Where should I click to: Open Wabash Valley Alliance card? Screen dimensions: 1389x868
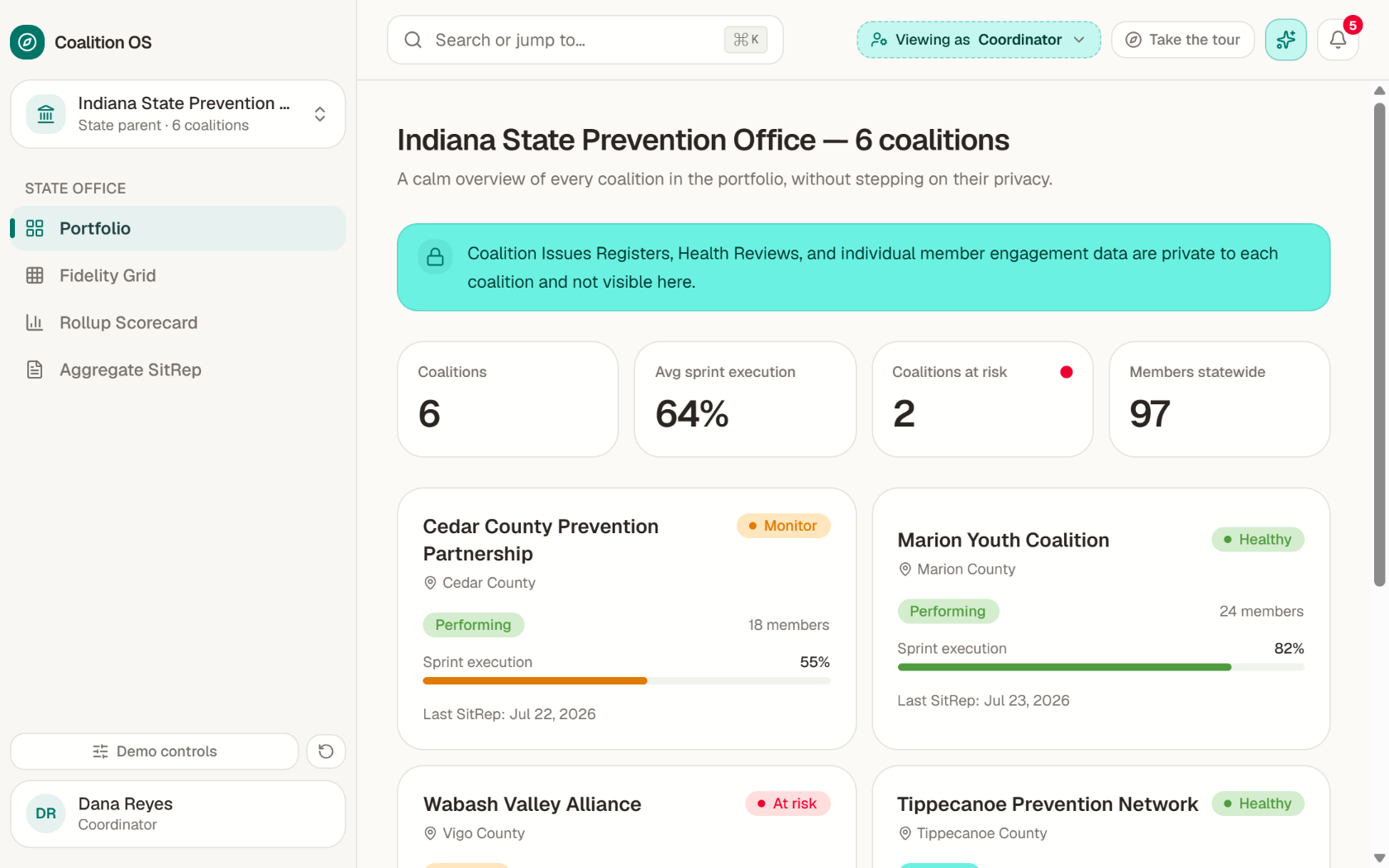pos(627,817)
